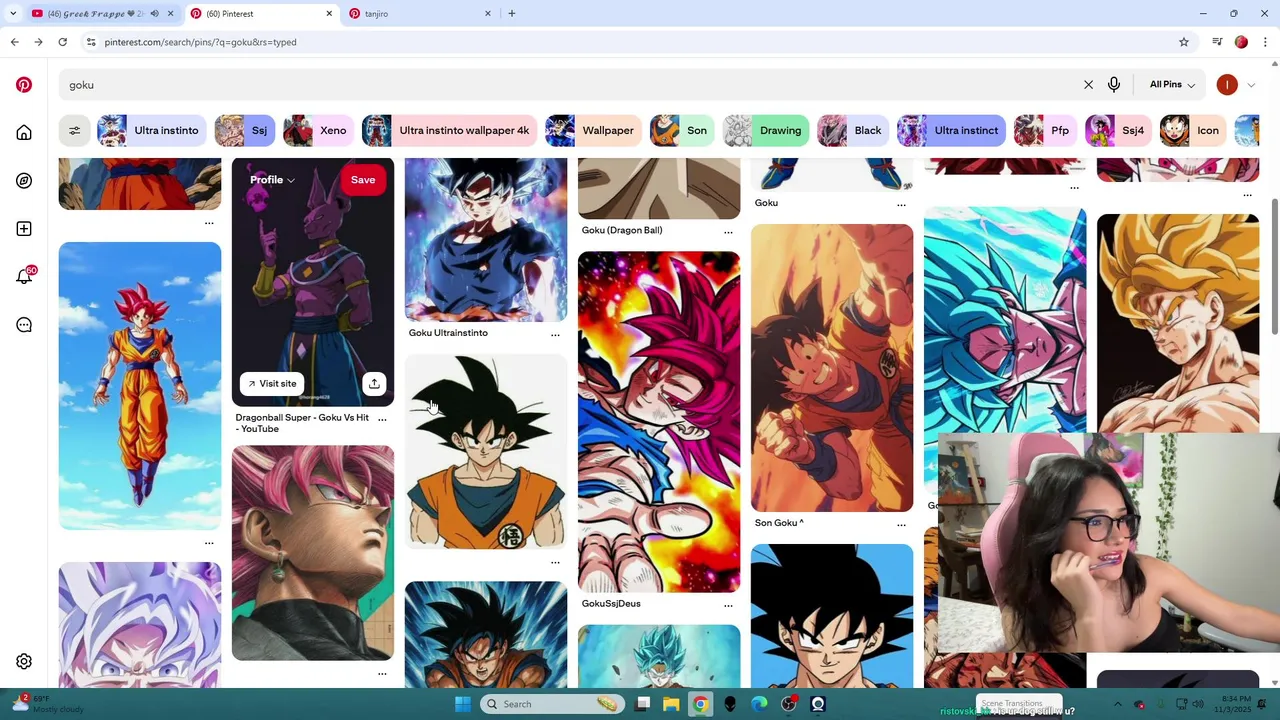
Task: Click the Chrome address bar URL
Action: [x=200, y=42]
